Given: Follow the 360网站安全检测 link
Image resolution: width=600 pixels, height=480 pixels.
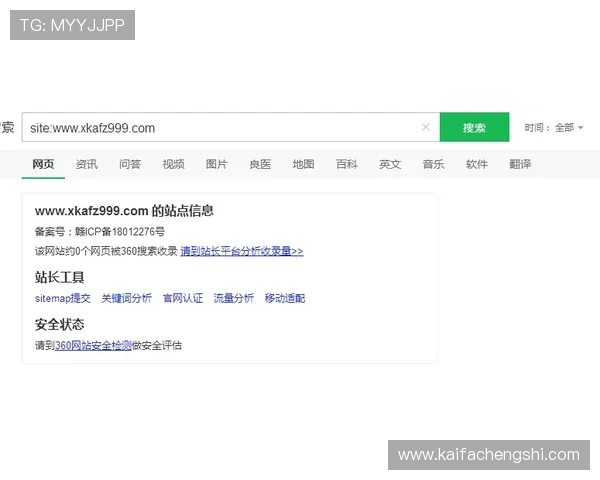Looking at the screenshot, I should 93,346.
